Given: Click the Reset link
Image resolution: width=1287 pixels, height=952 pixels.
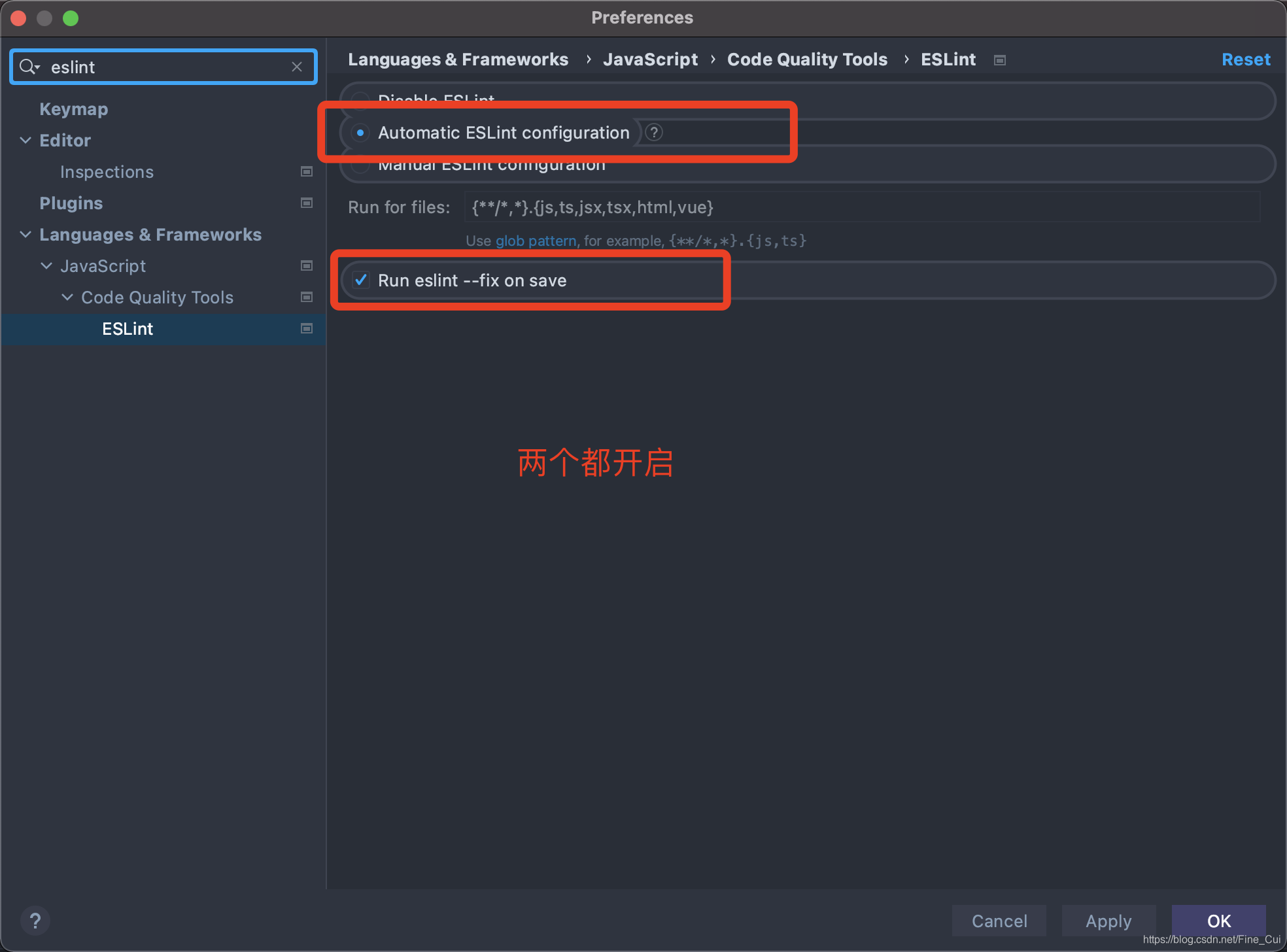Looking at the screenshot, I should pos(1245,59).
